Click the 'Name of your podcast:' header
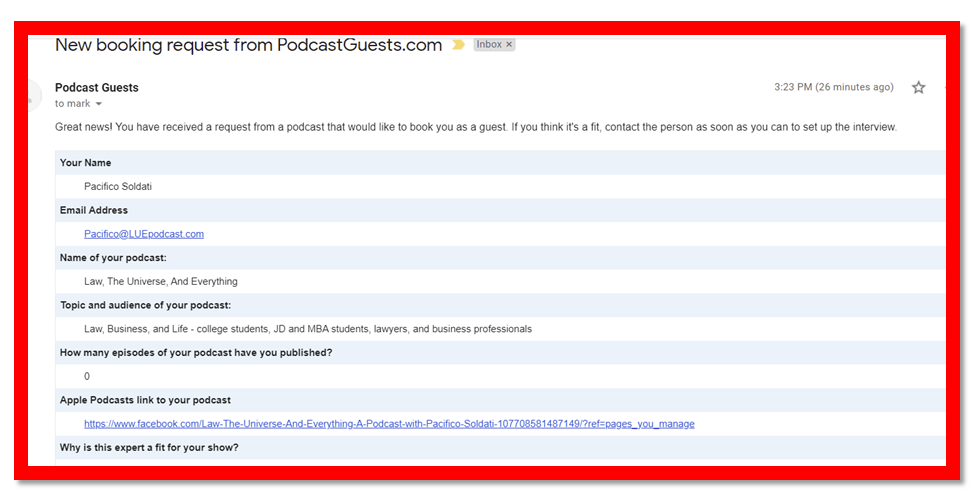Viewport: 978px width, 500px height. click(x=113, y=258)
